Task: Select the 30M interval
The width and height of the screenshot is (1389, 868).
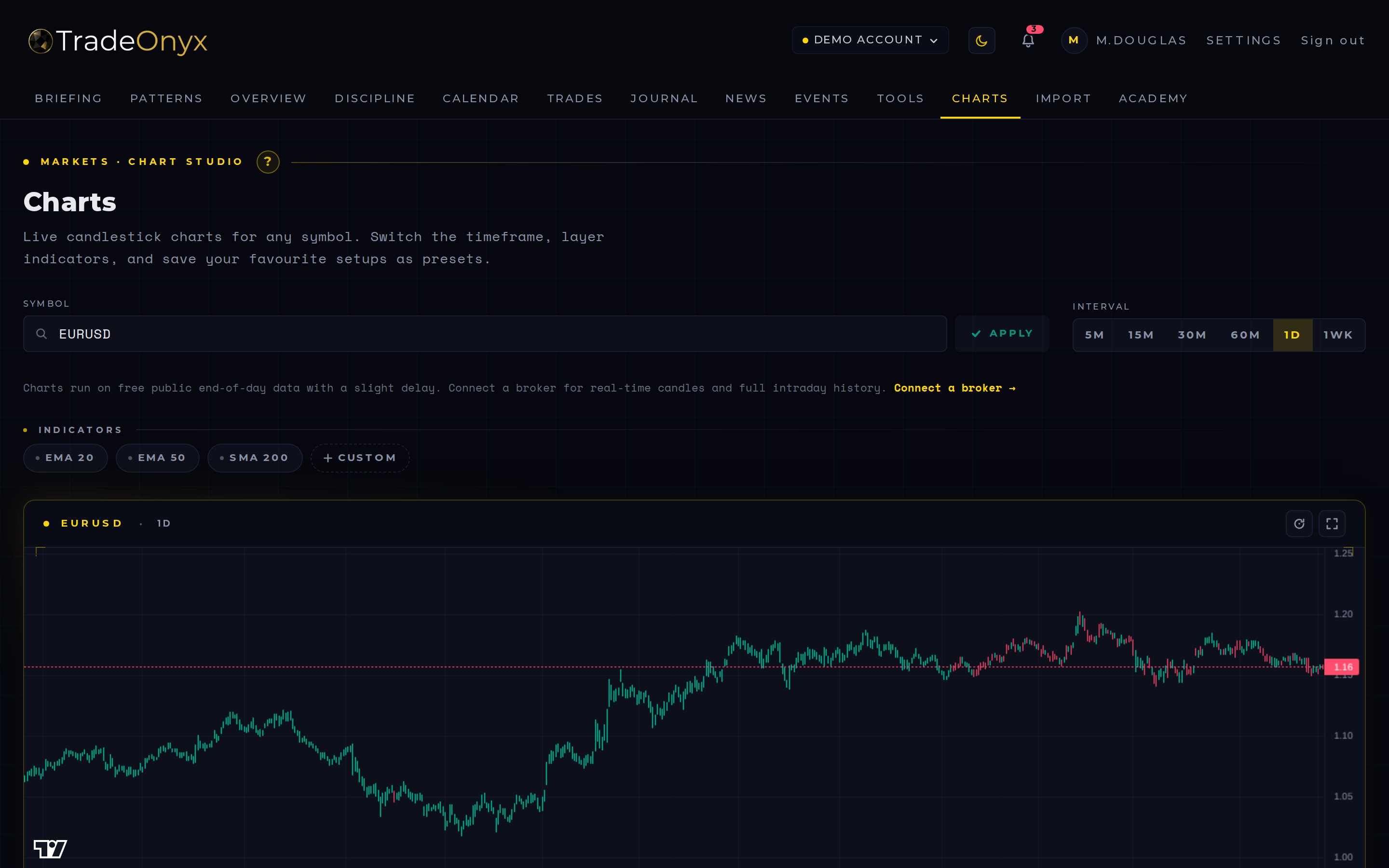Action: (x=1192, y=335)
